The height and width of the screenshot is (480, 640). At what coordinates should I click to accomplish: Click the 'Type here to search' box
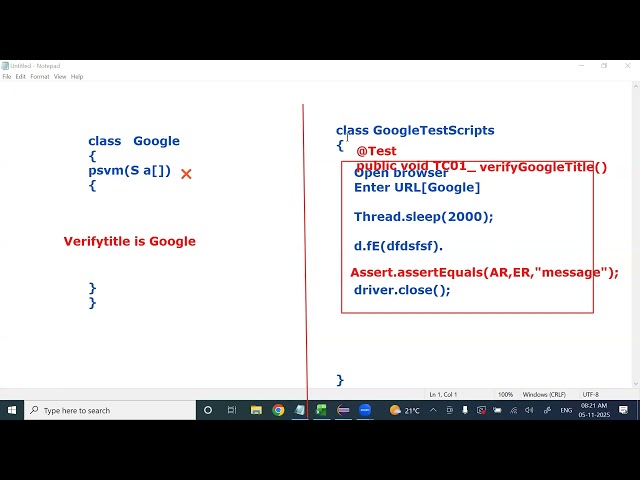click(x=110, y=410)
